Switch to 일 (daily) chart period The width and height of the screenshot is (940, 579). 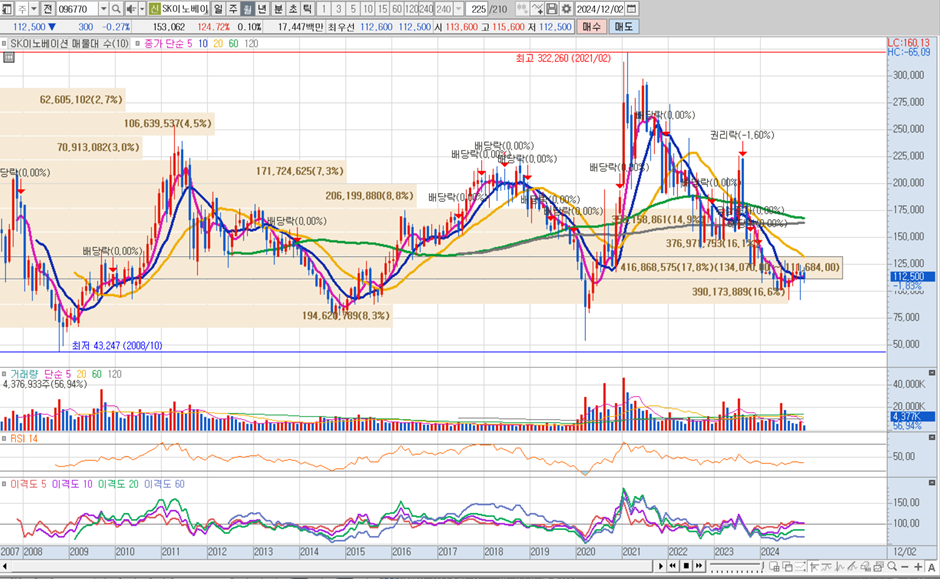(219, 9)
